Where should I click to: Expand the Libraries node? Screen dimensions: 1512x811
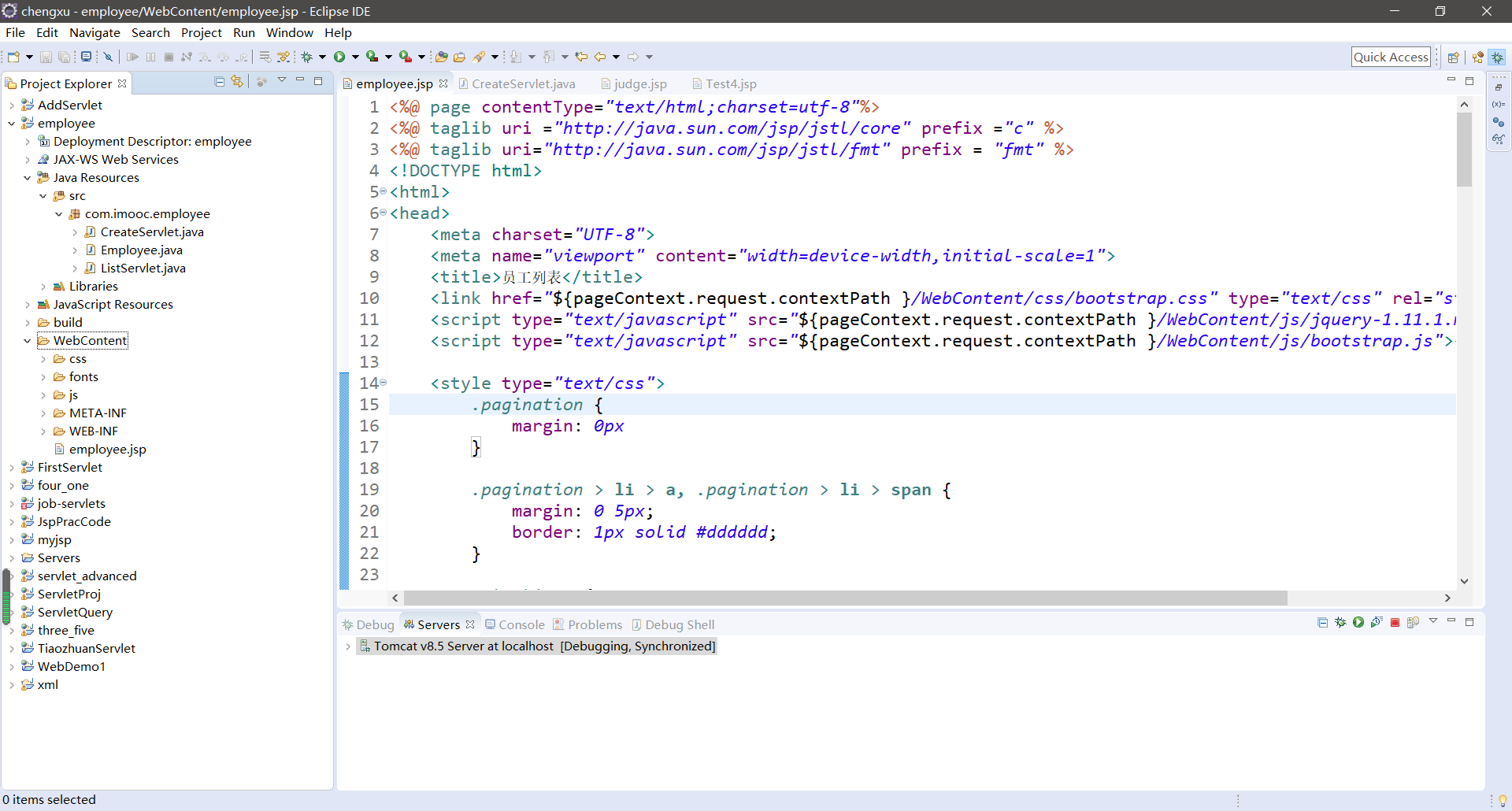tap(43, 287)
